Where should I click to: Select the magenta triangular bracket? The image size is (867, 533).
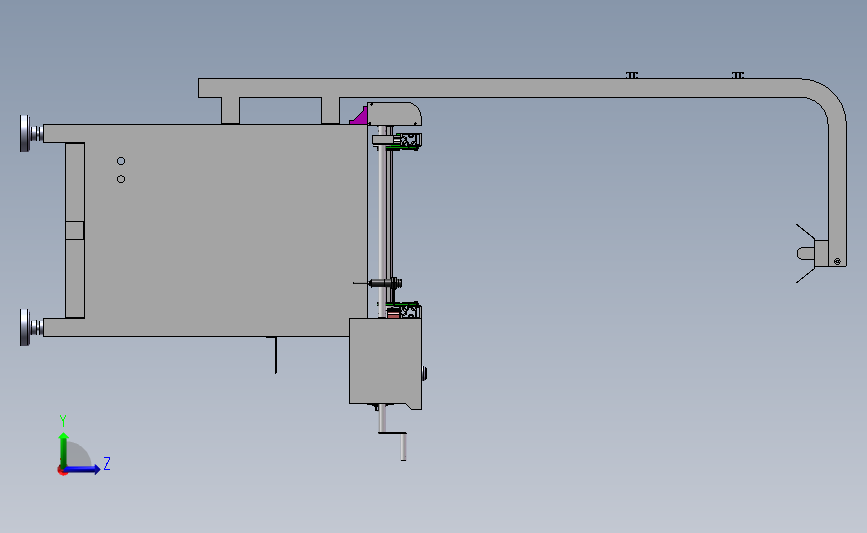coord(359,115)
